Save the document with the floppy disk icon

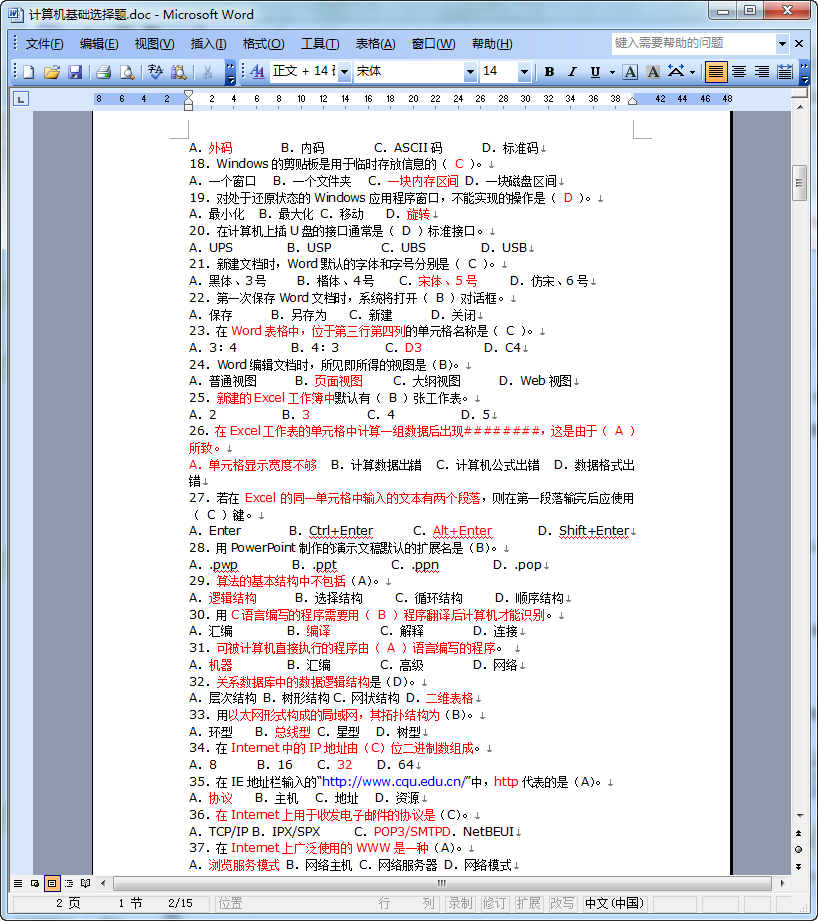point(75,72)
